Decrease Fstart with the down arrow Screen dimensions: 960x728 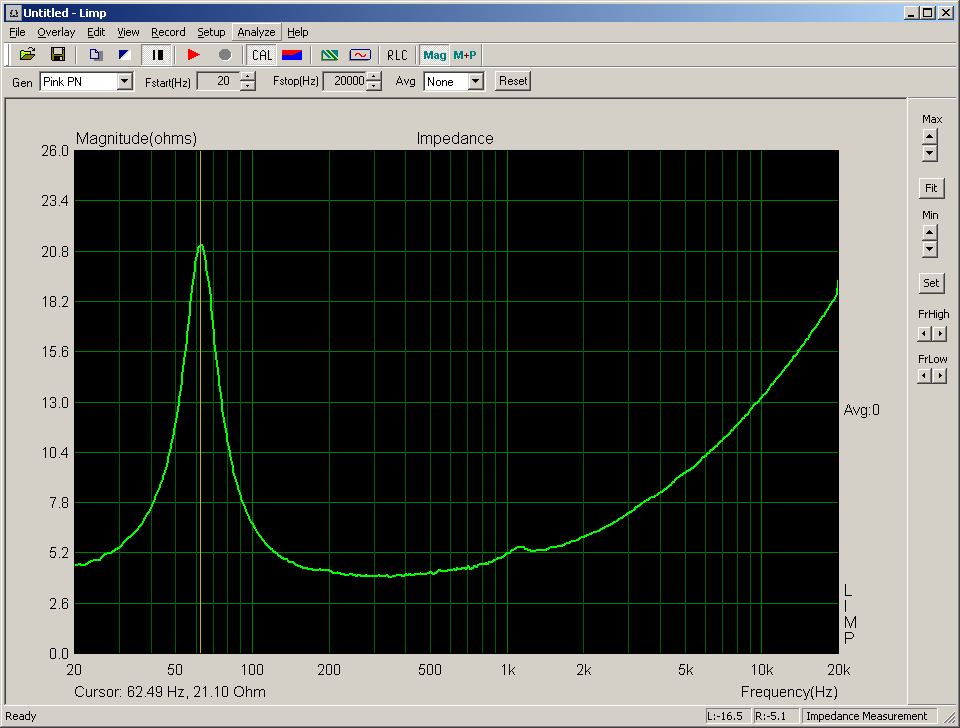click(x=247, y=86)
